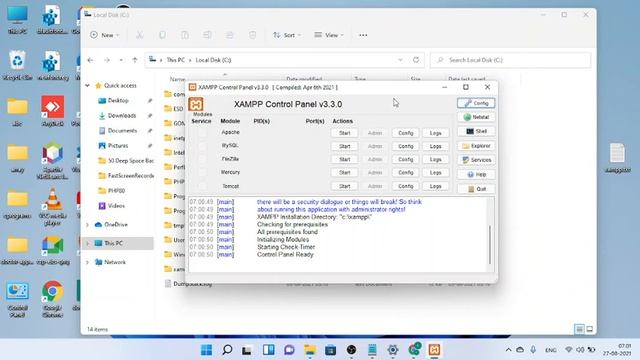Go back in File Explorer
This screenshot has height=360, width=640.
[x=91, y=60]
